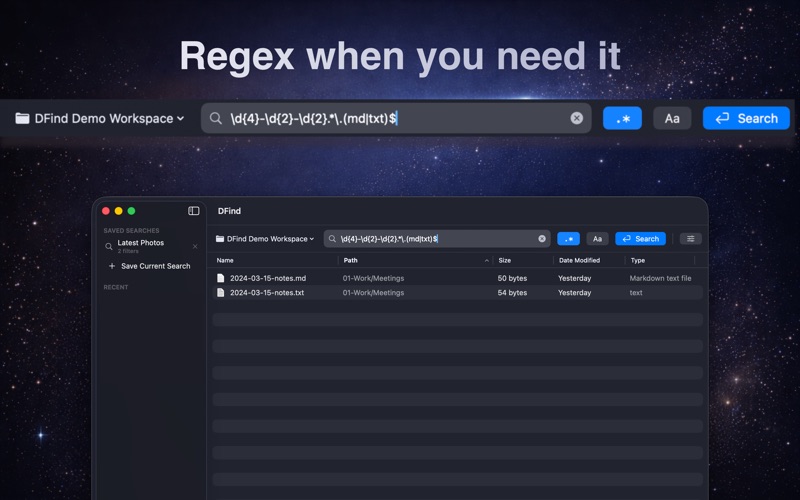Click the 50 bytes size cell
This screenshot has width=800, height=500.
pyautogui.click(x=512, y=278)
